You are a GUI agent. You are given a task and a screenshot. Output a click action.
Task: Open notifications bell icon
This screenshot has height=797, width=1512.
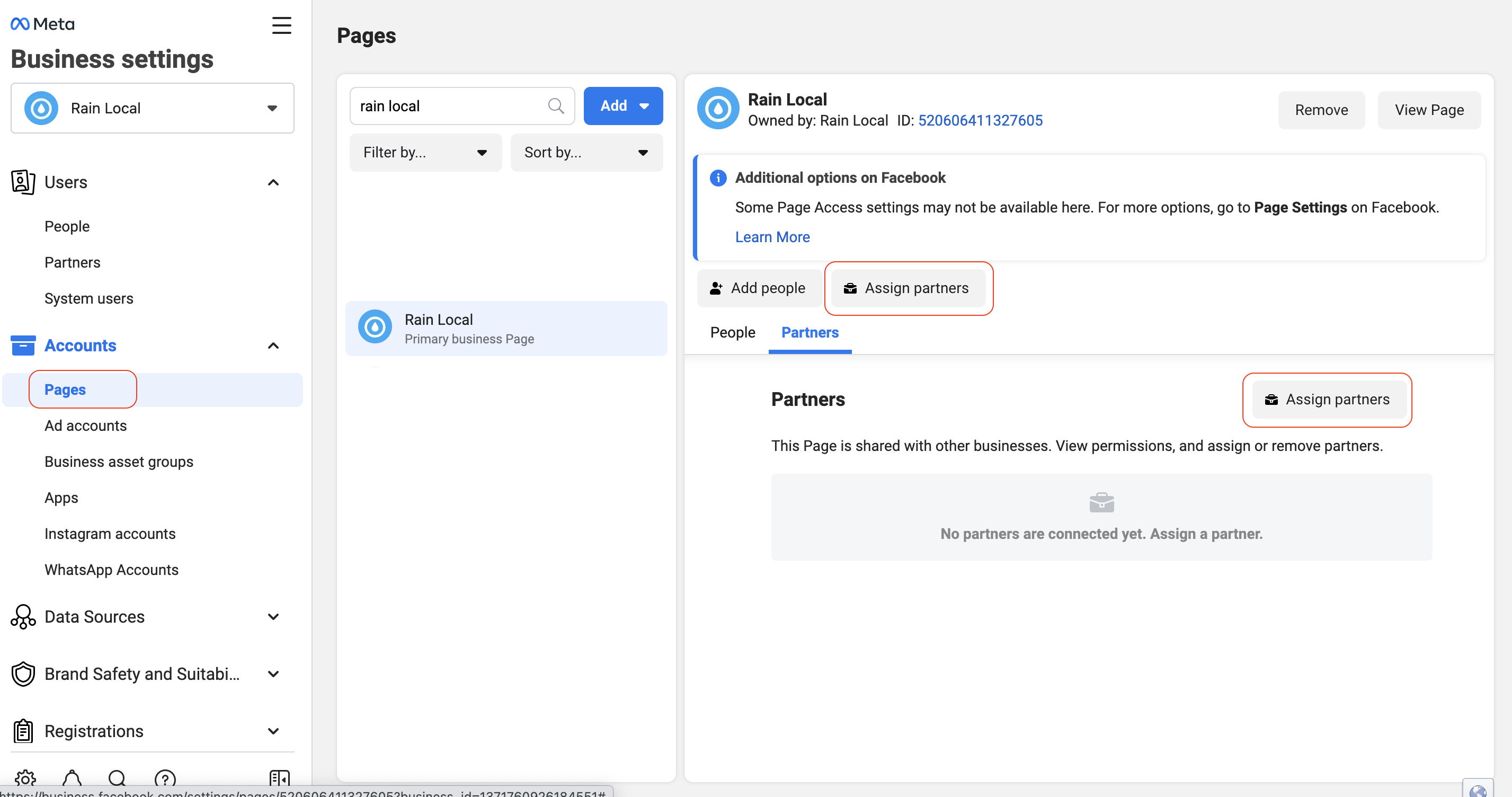tap(72, 778)
